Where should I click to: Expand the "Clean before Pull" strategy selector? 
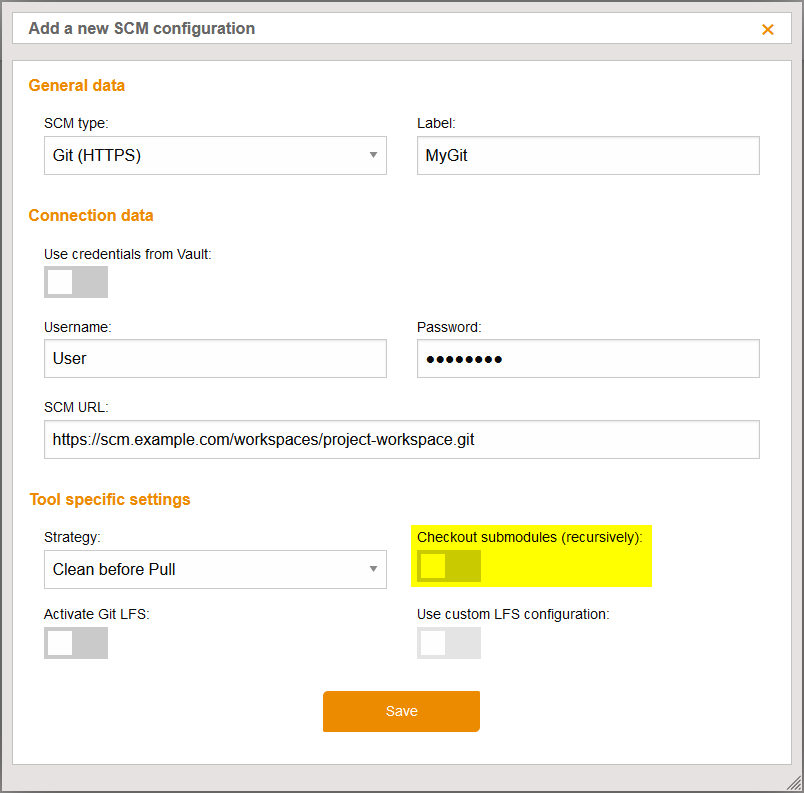(x=215, y=569)
